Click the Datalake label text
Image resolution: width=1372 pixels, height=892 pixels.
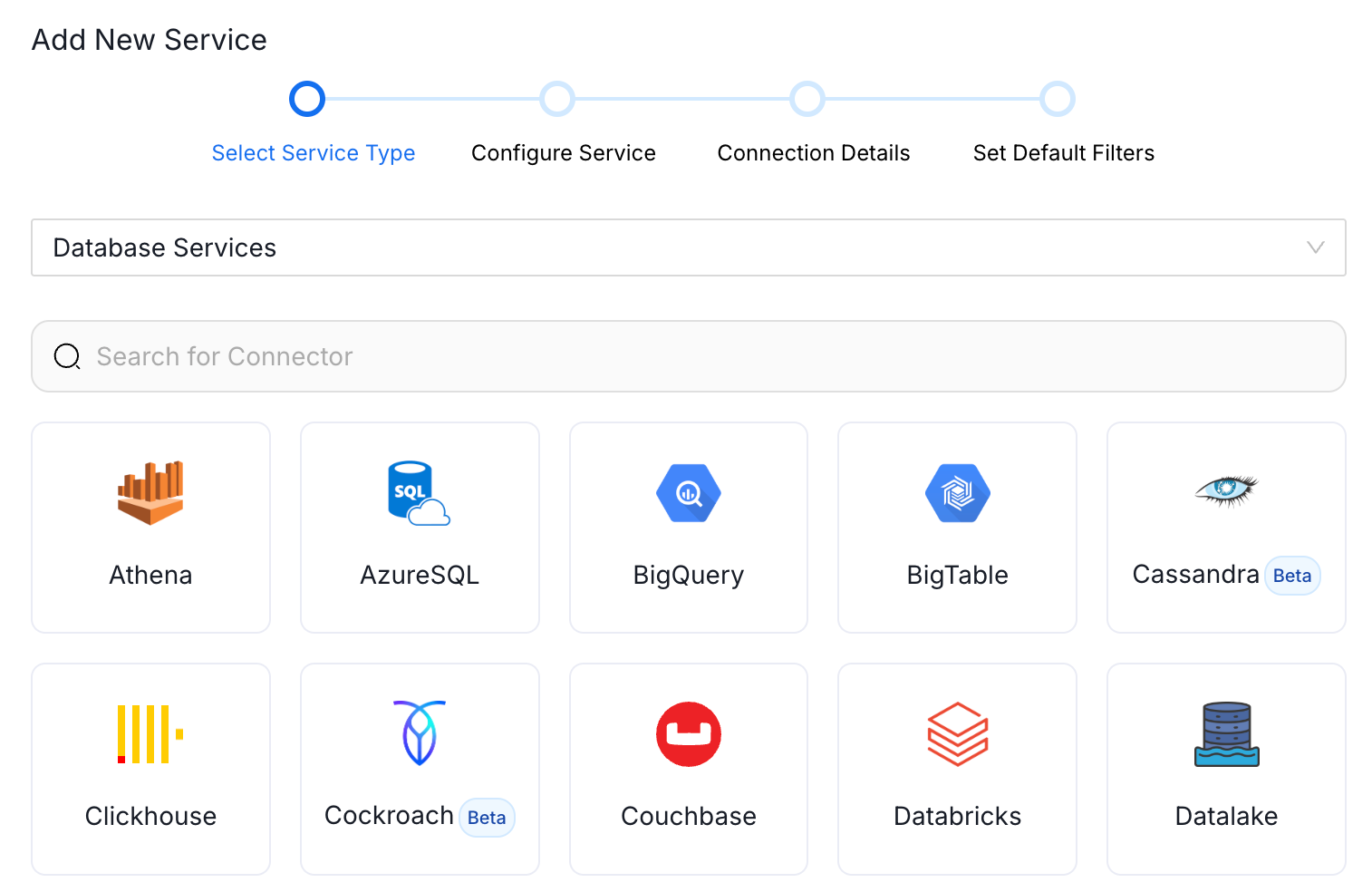point(1226,817)
